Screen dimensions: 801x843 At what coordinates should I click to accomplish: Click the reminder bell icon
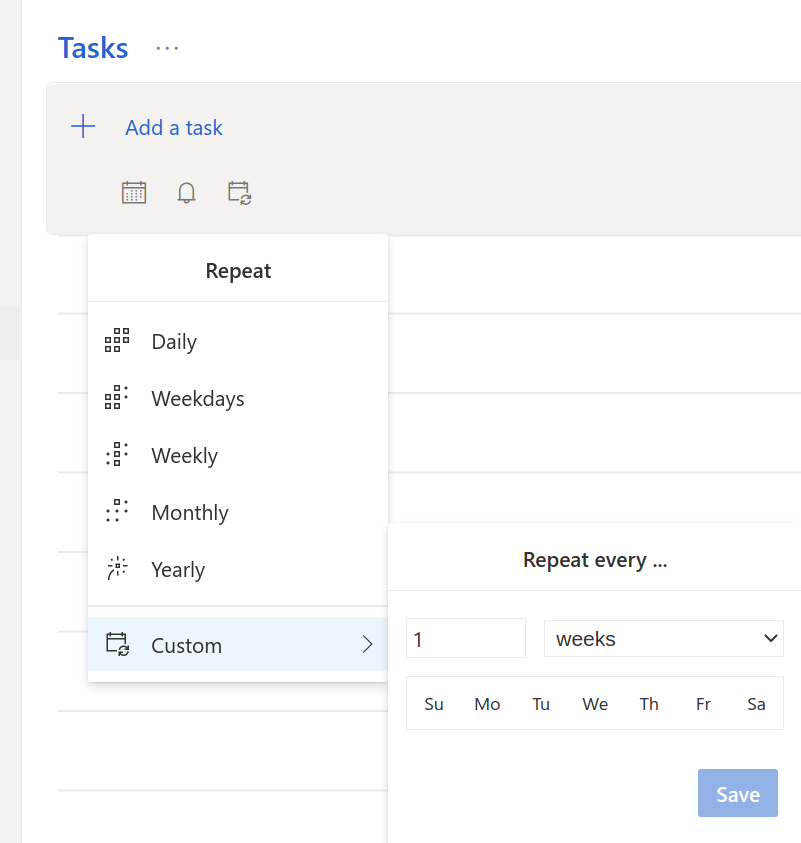(187, 193)
